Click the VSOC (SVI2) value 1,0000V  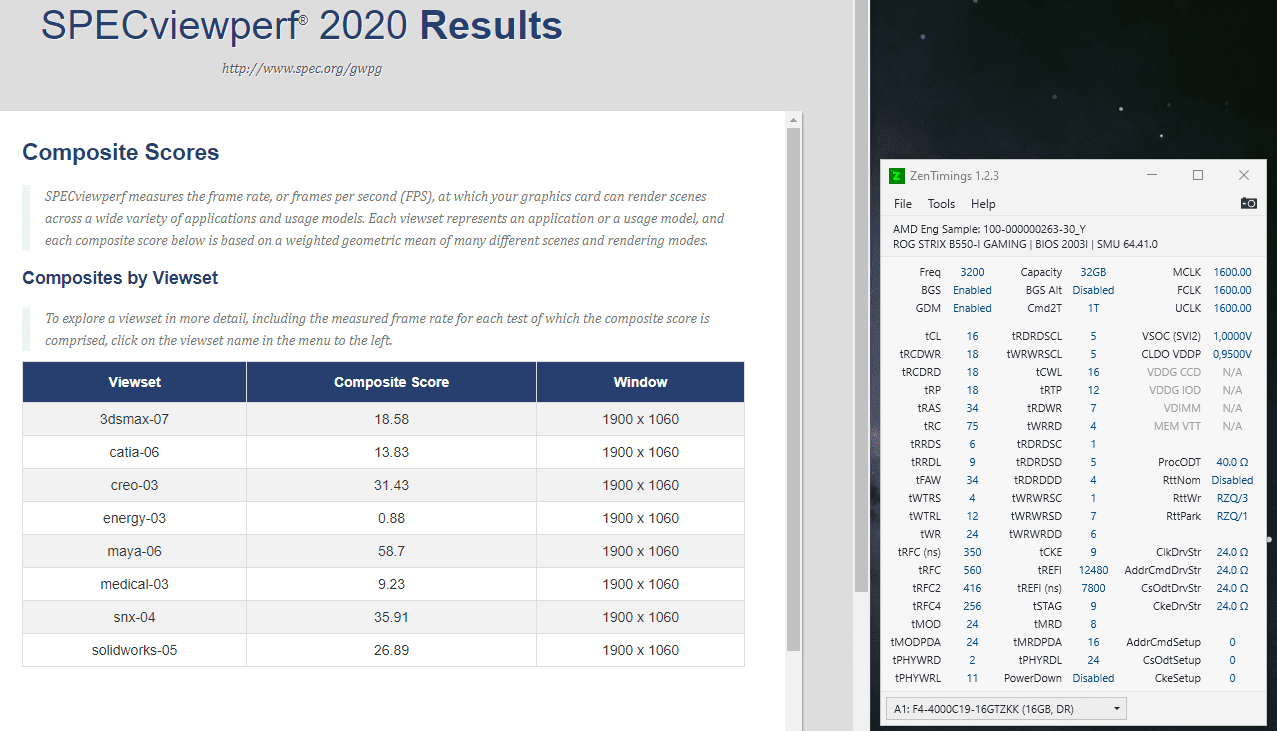click(1232, 336)
